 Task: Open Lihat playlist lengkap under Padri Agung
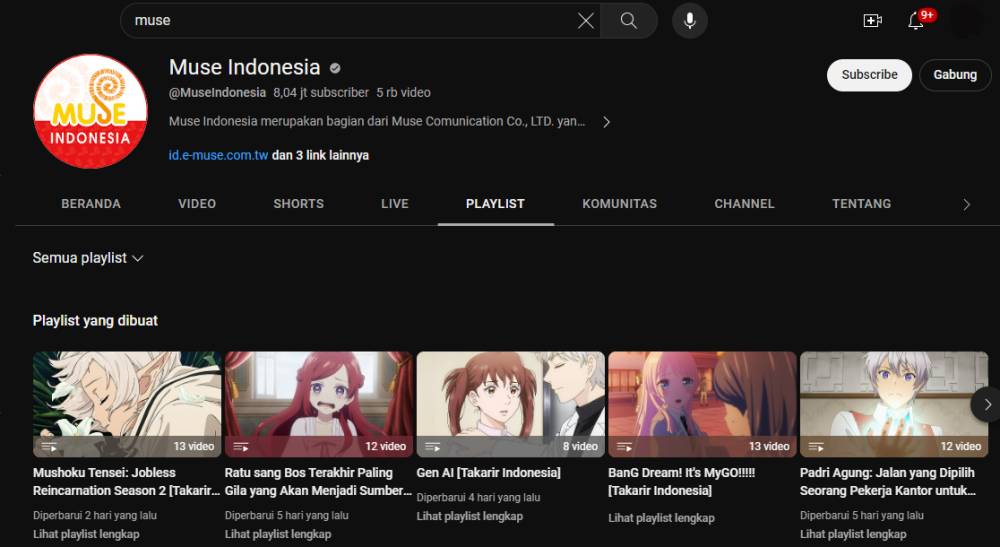853,534
